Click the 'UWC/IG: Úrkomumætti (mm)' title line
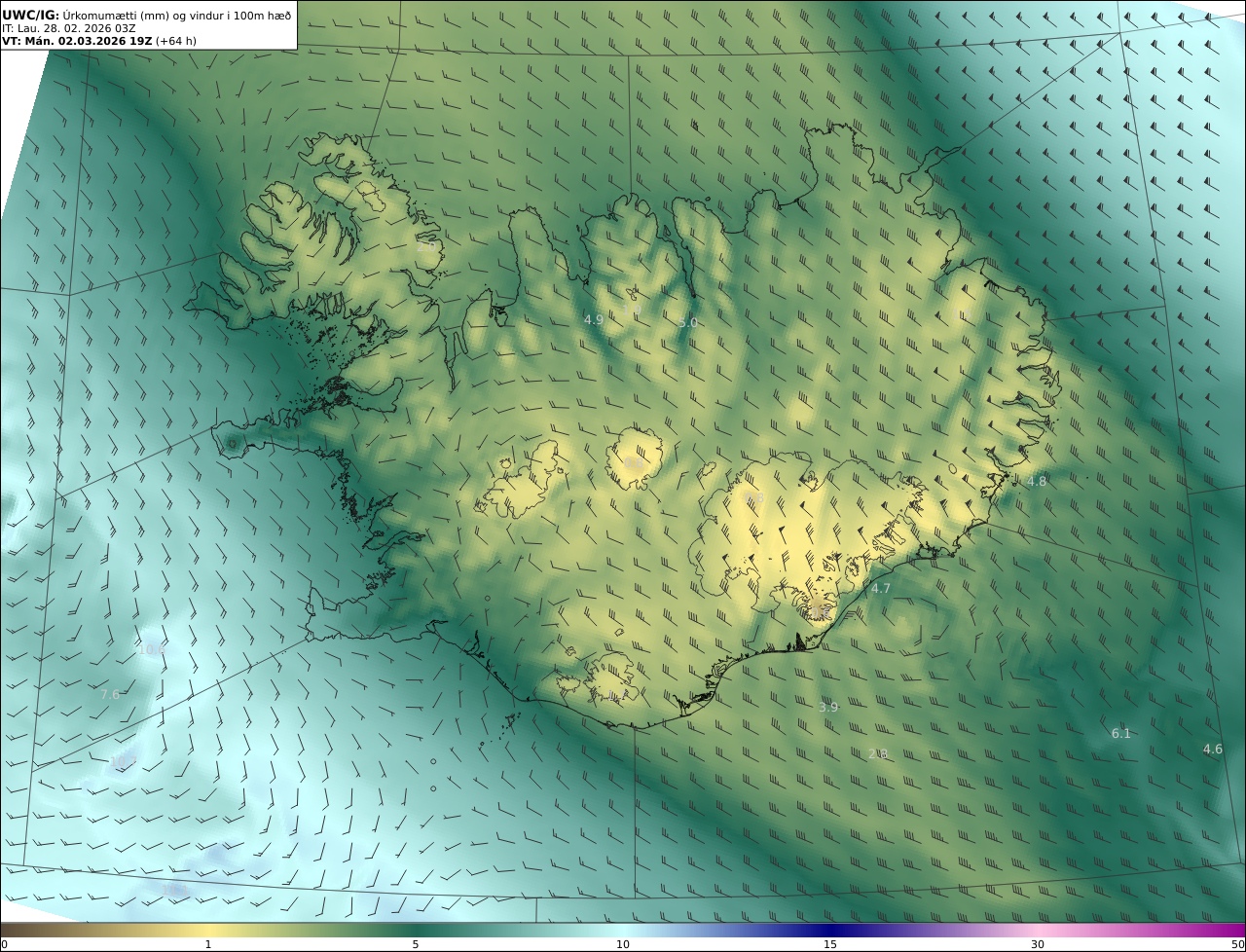Screen dimensions: 1246x952 click(x=146, y=16)
